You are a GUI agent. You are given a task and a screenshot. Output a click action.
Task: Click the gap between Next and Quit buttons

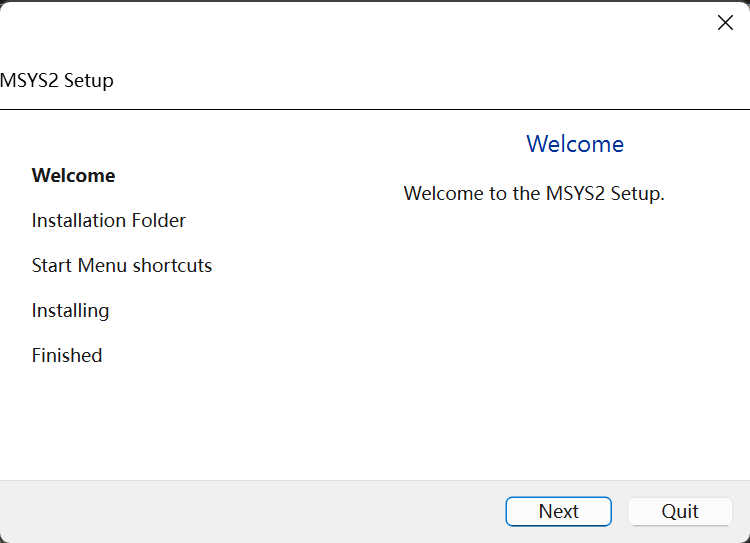(620, 511)
